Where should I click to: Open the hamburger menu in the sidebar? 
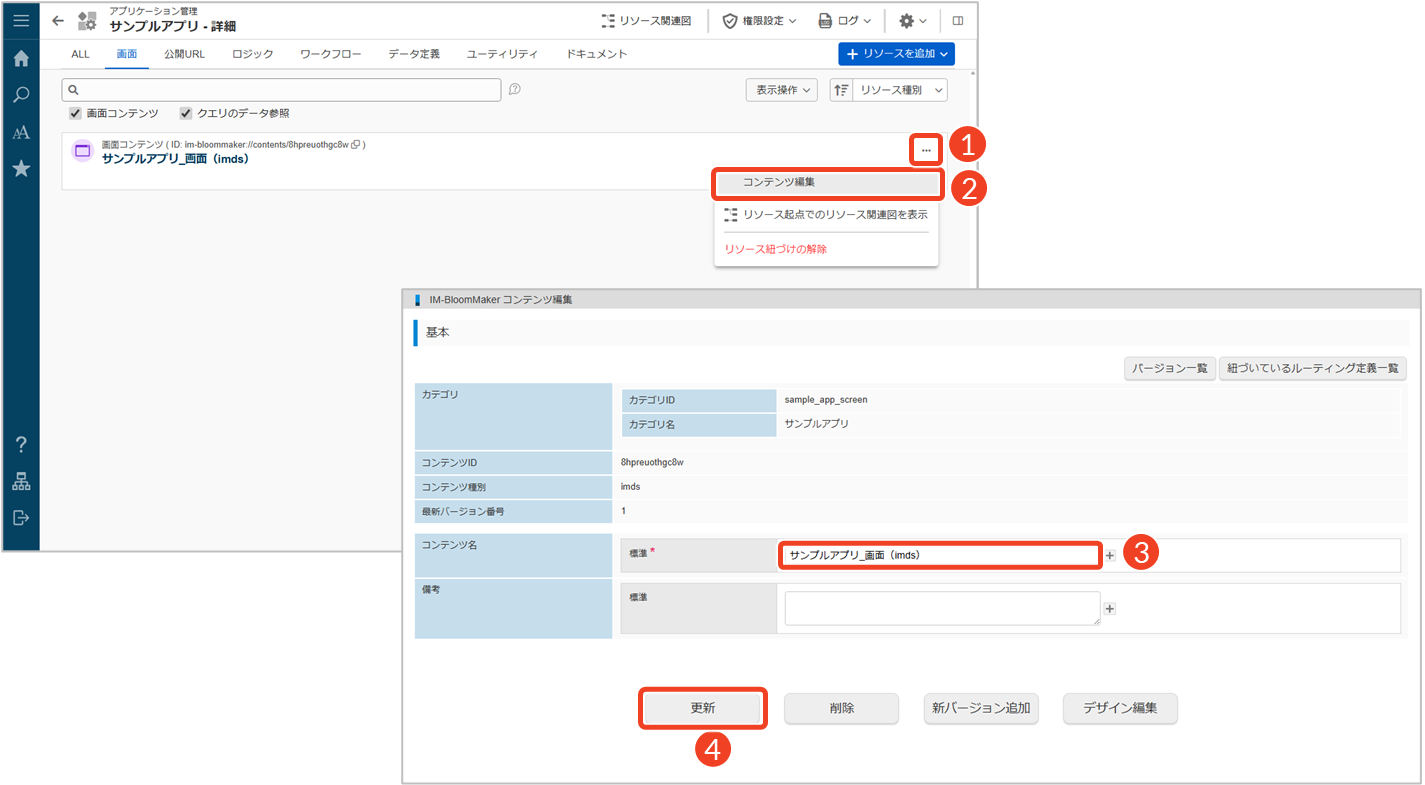21,20
